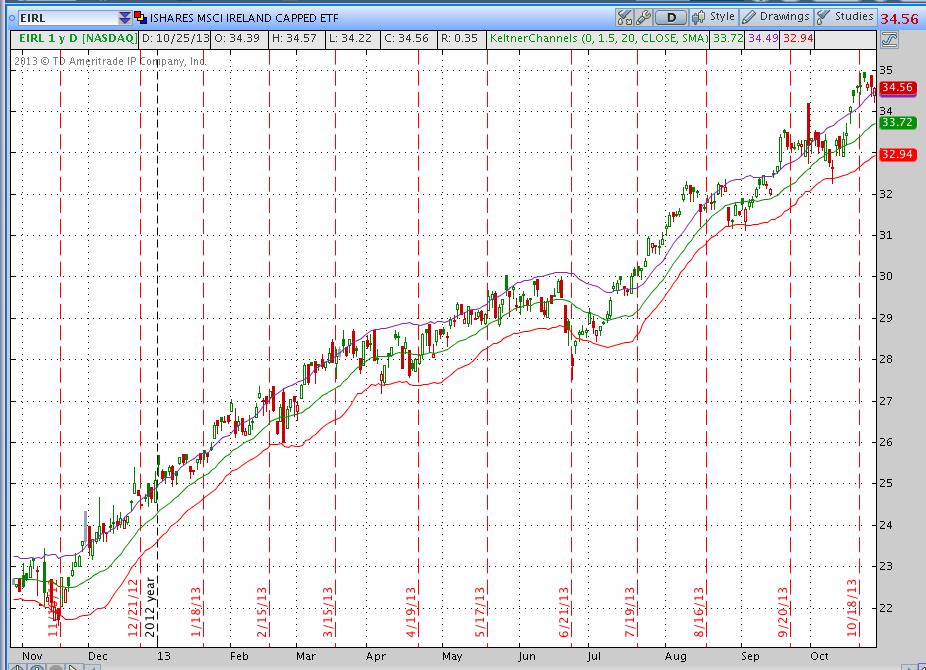Click the 22 price axis label
The height and width of the screenshot is (670, 926).
[x=886, y=608]
